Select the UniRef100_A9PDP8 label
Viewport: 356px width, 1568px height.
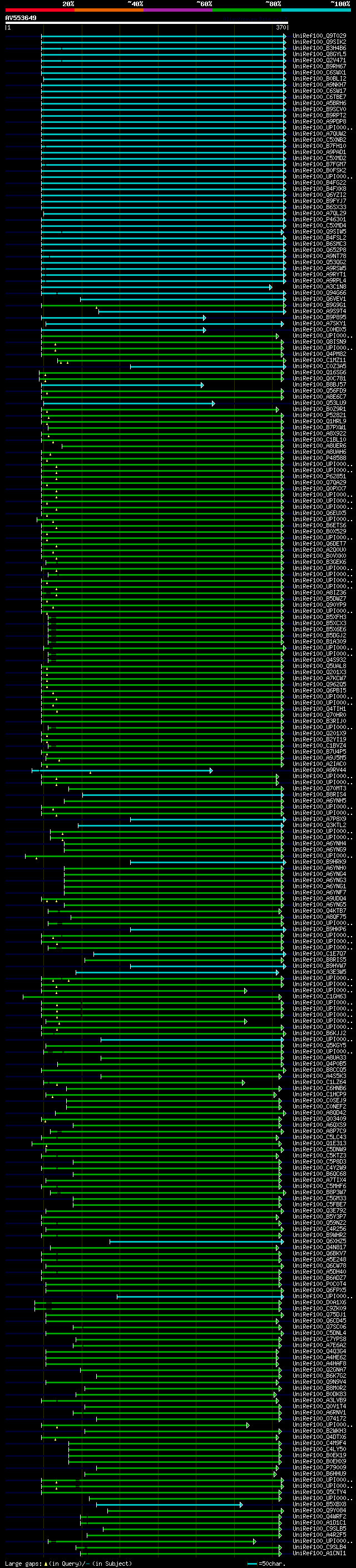click(x=319, y=121)
